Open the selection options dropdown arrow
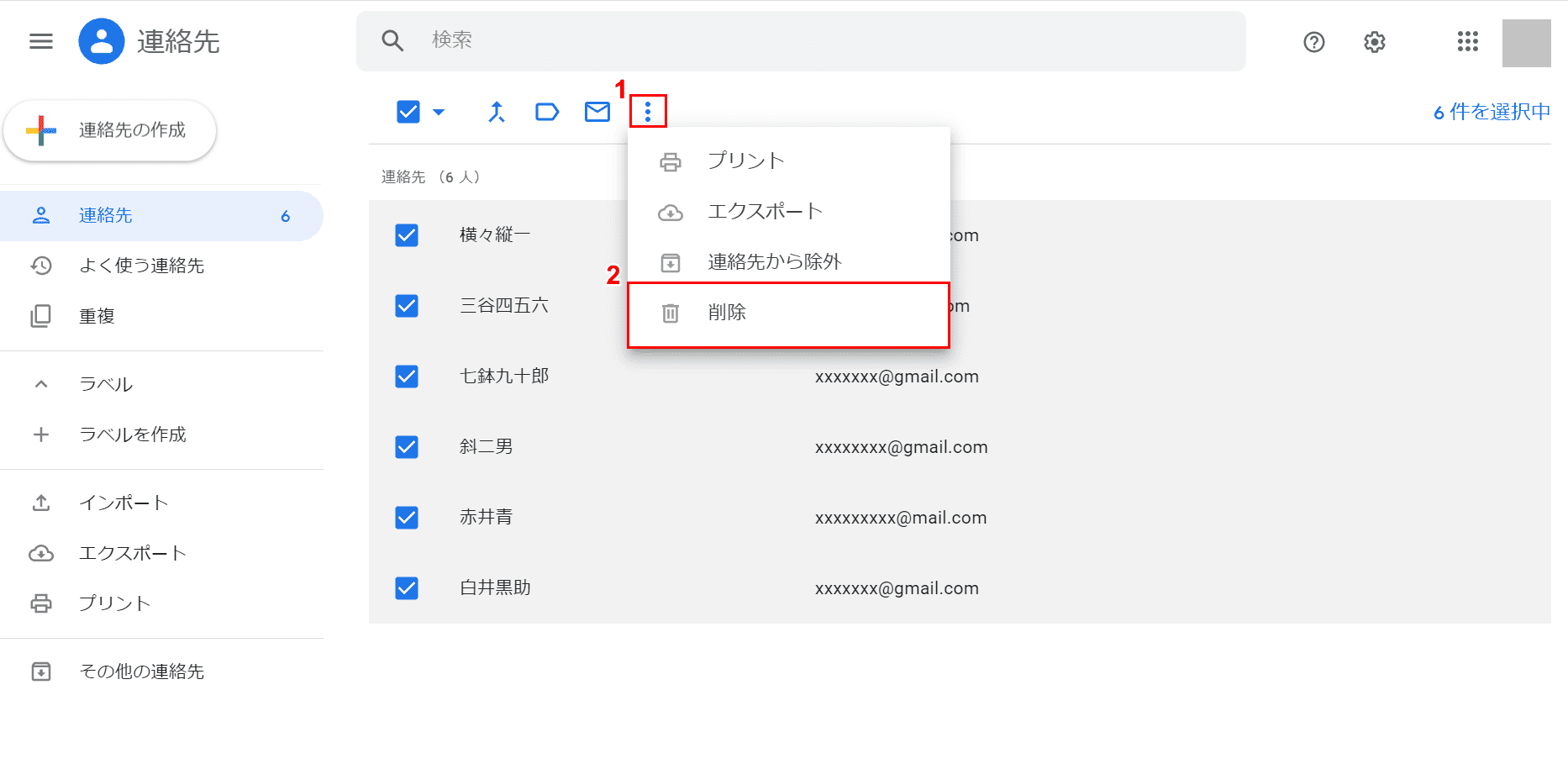 click(439, 112)
